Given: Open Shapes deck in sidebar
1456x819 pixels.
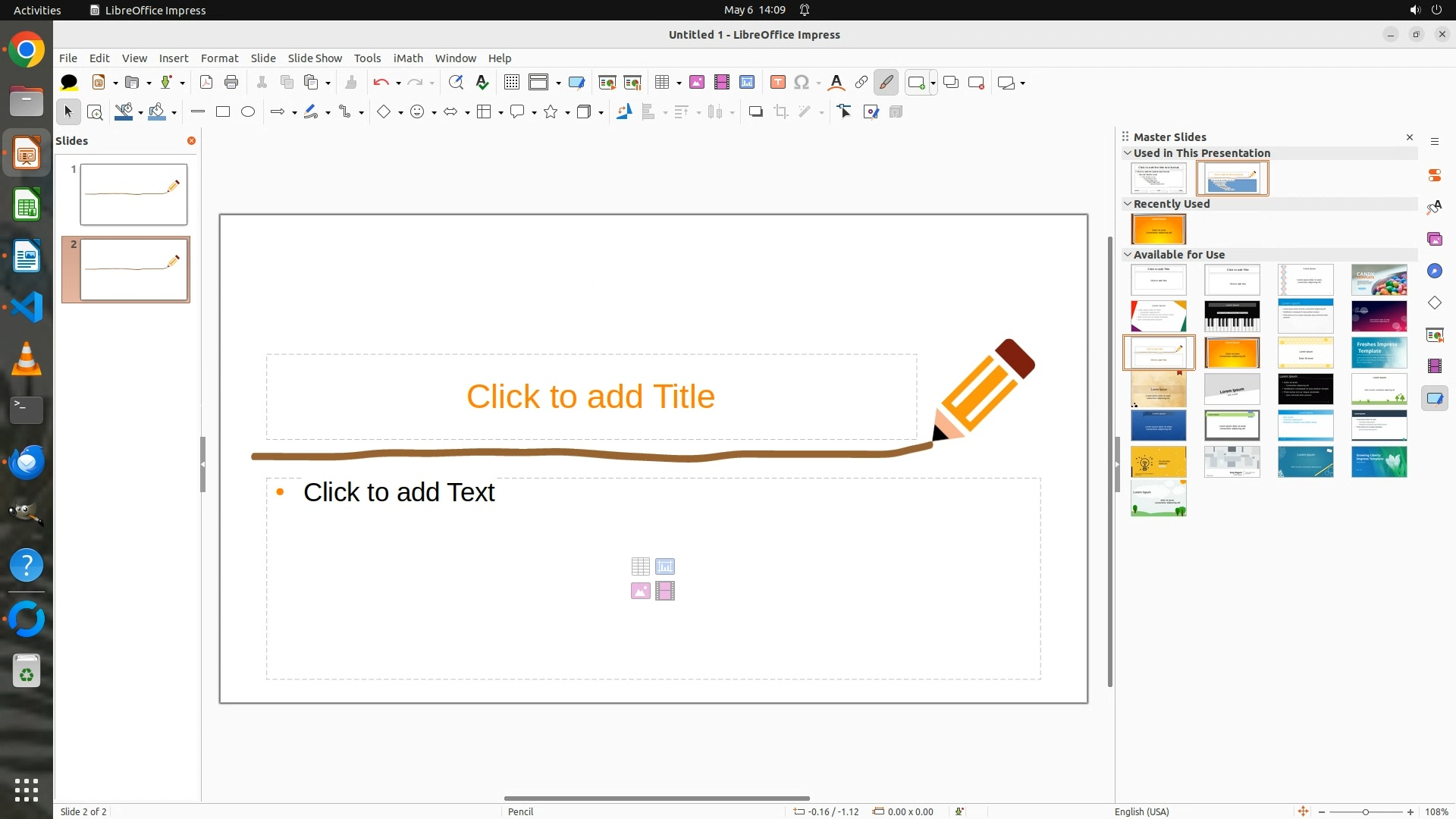Looking at the screenshot, I should [x=1434, y=303].
